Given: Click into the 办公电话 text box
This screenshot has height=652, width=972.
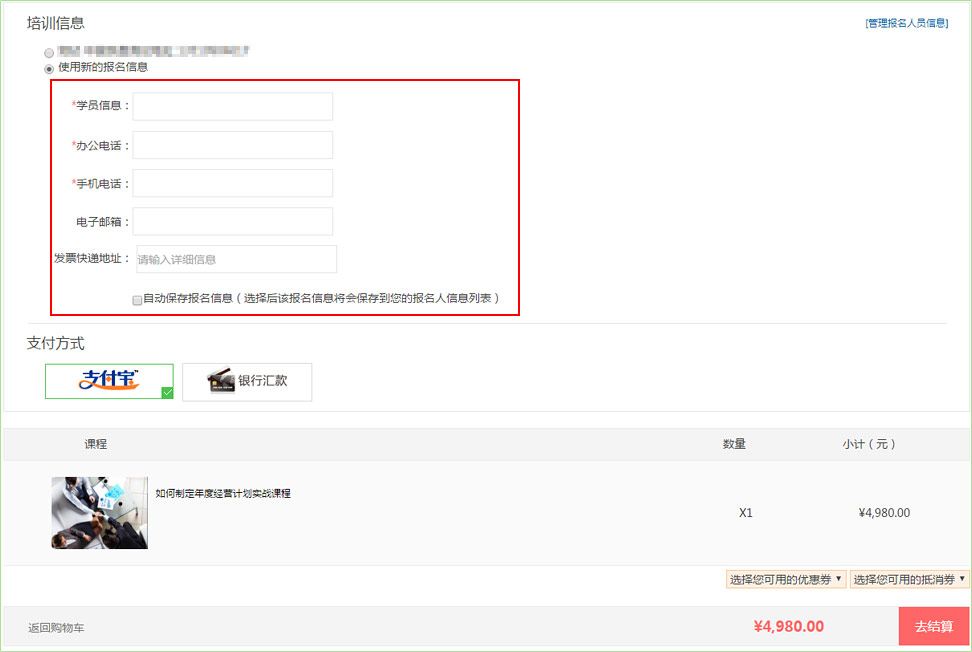Looking at the screenshot, I should point(232,145).
